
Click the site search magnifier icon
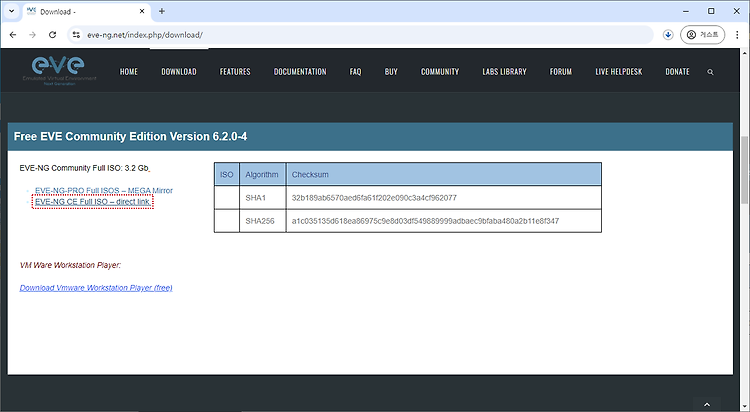[x=710, y=72]
